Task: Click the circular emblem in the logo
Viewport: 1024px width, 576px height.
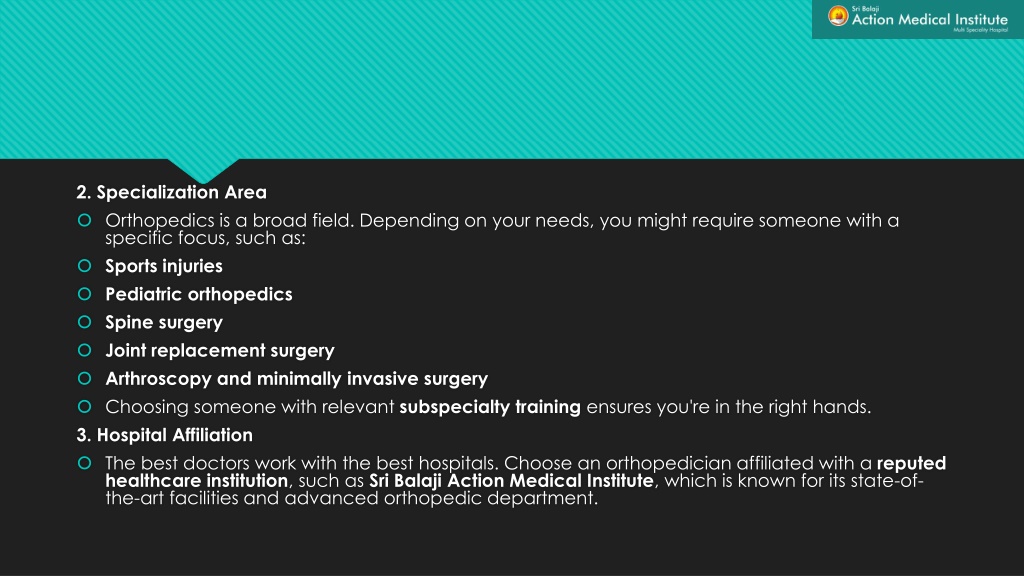Action: tap(838, 16)
